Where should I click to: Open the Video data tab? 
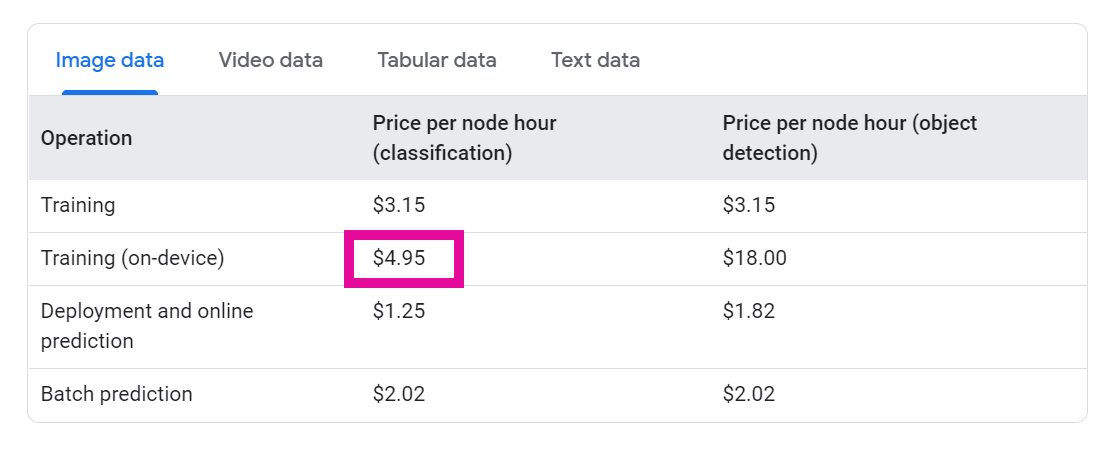tap(271, 60)
